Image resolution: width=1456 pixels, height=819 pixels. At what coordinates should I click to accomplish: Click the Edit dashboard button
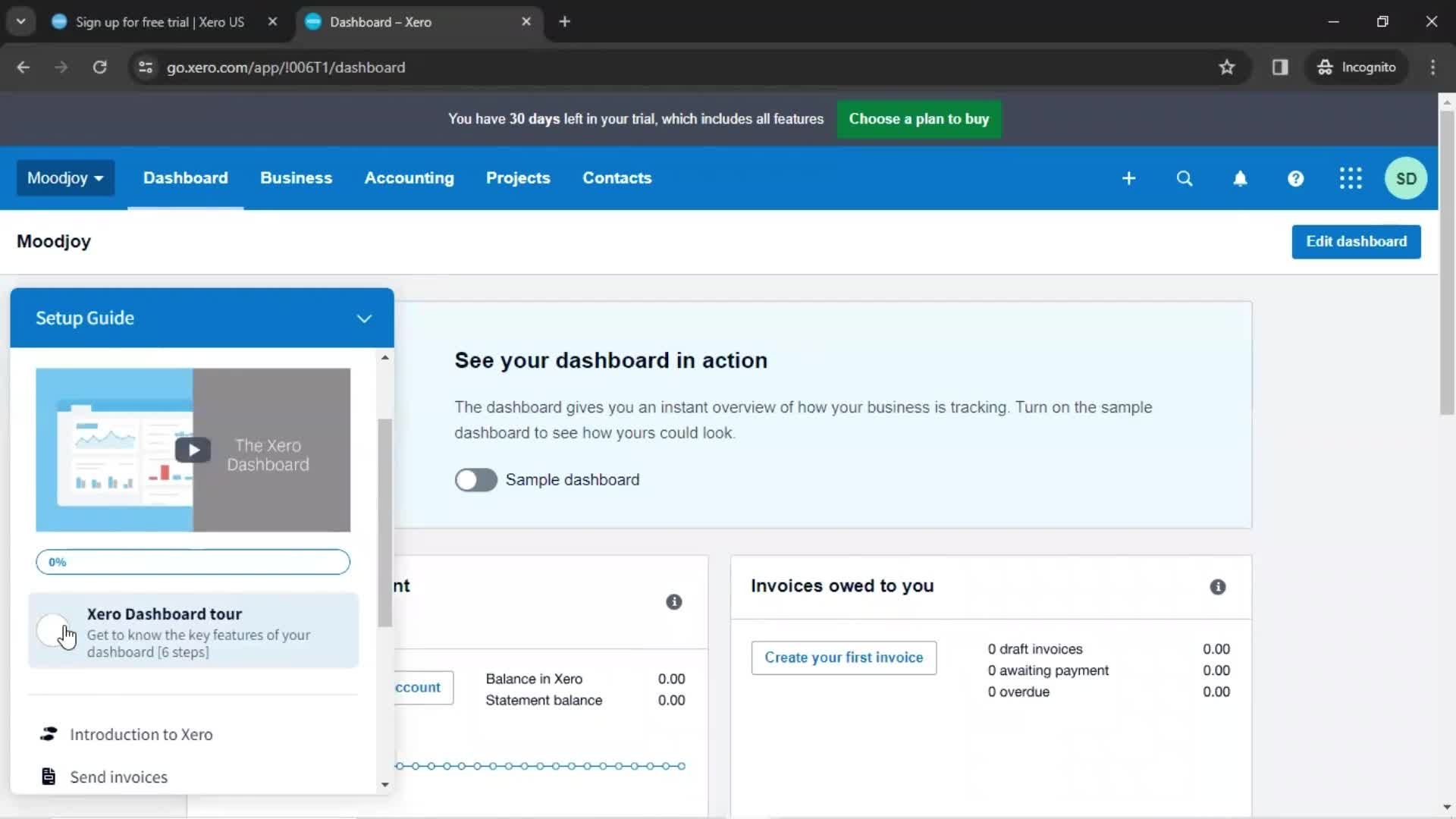coord(1356,242)
